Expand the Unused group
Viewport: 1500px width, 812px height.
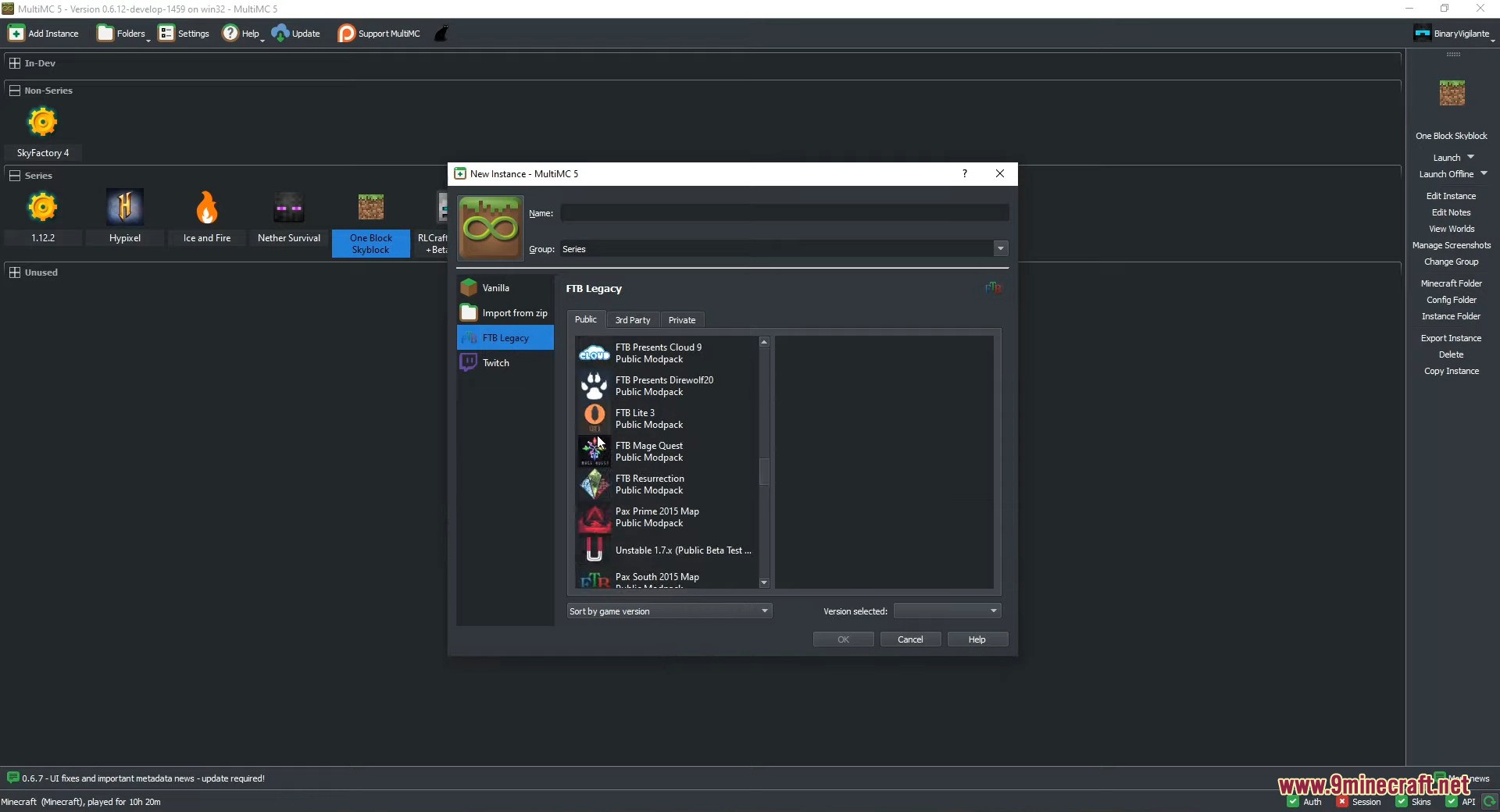tap(14, 272)
